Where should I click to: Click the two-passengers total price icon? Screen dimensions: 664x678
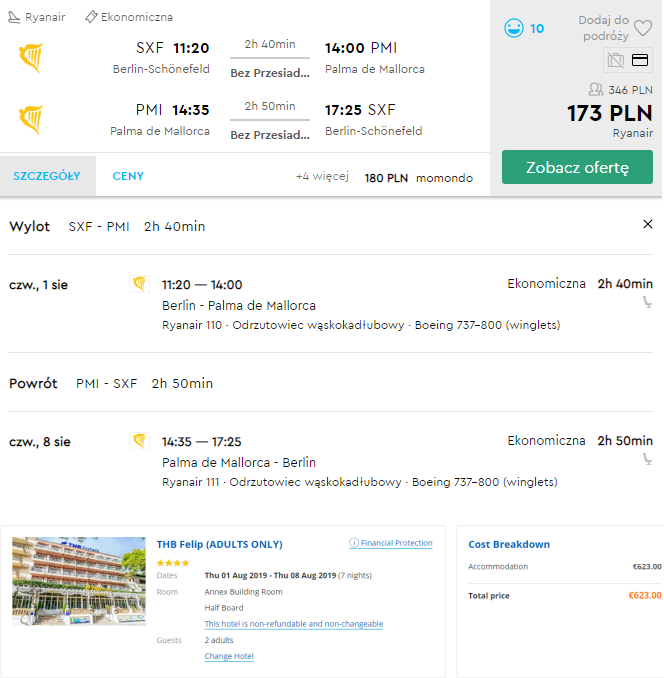pos(595,90)
